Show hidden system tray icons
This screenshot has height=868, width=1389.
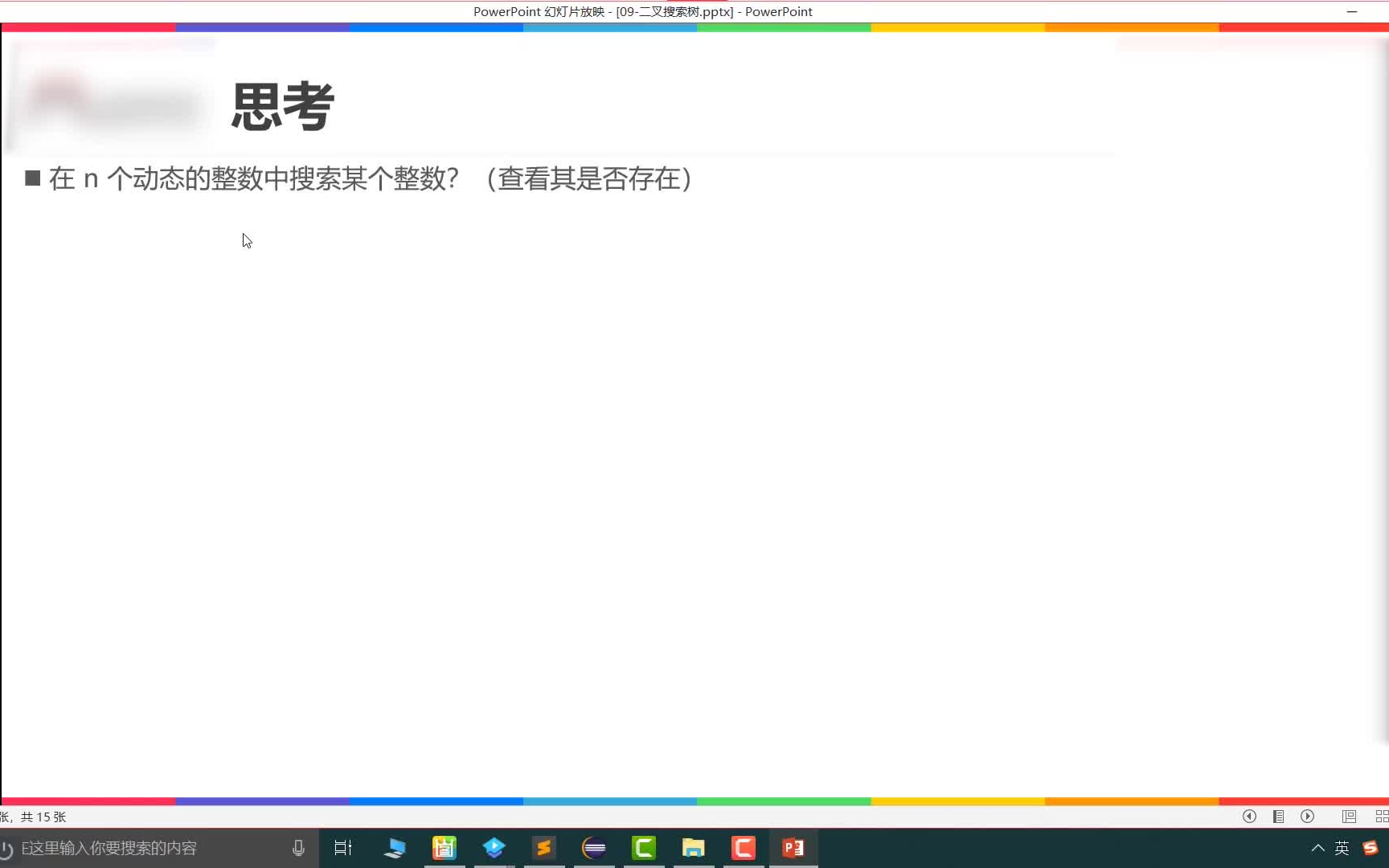point(1318,848)
